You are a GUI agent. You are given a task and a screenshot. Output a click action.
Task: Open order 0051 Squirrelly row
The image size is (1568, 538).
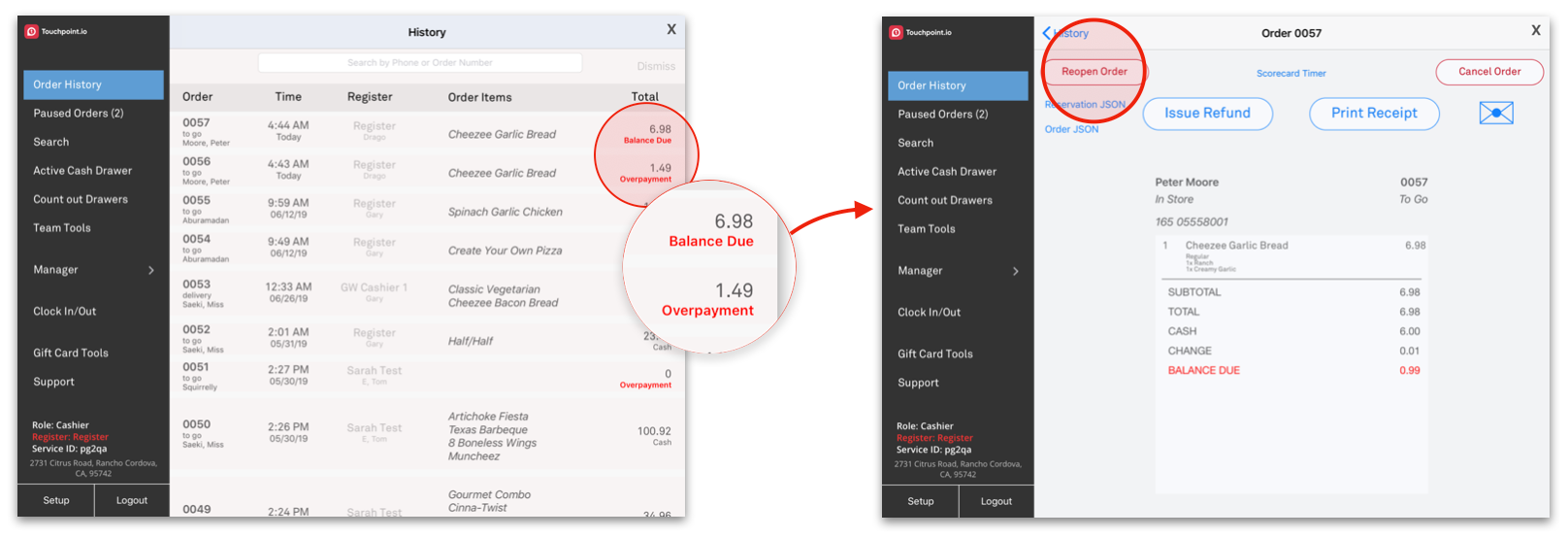[x=427, y=377]
